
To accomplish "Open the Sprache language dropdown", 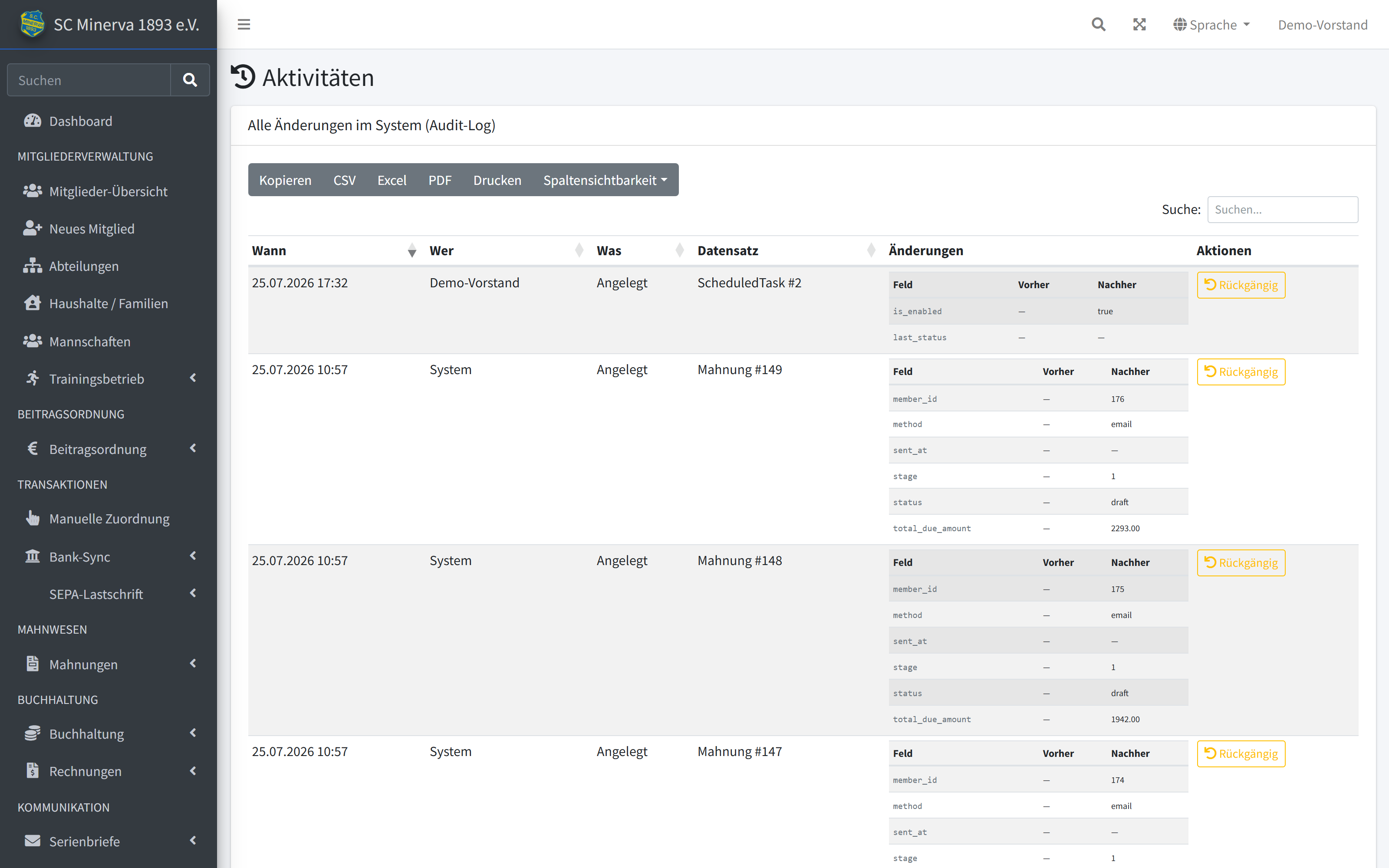I will (x=1211, y=25).
